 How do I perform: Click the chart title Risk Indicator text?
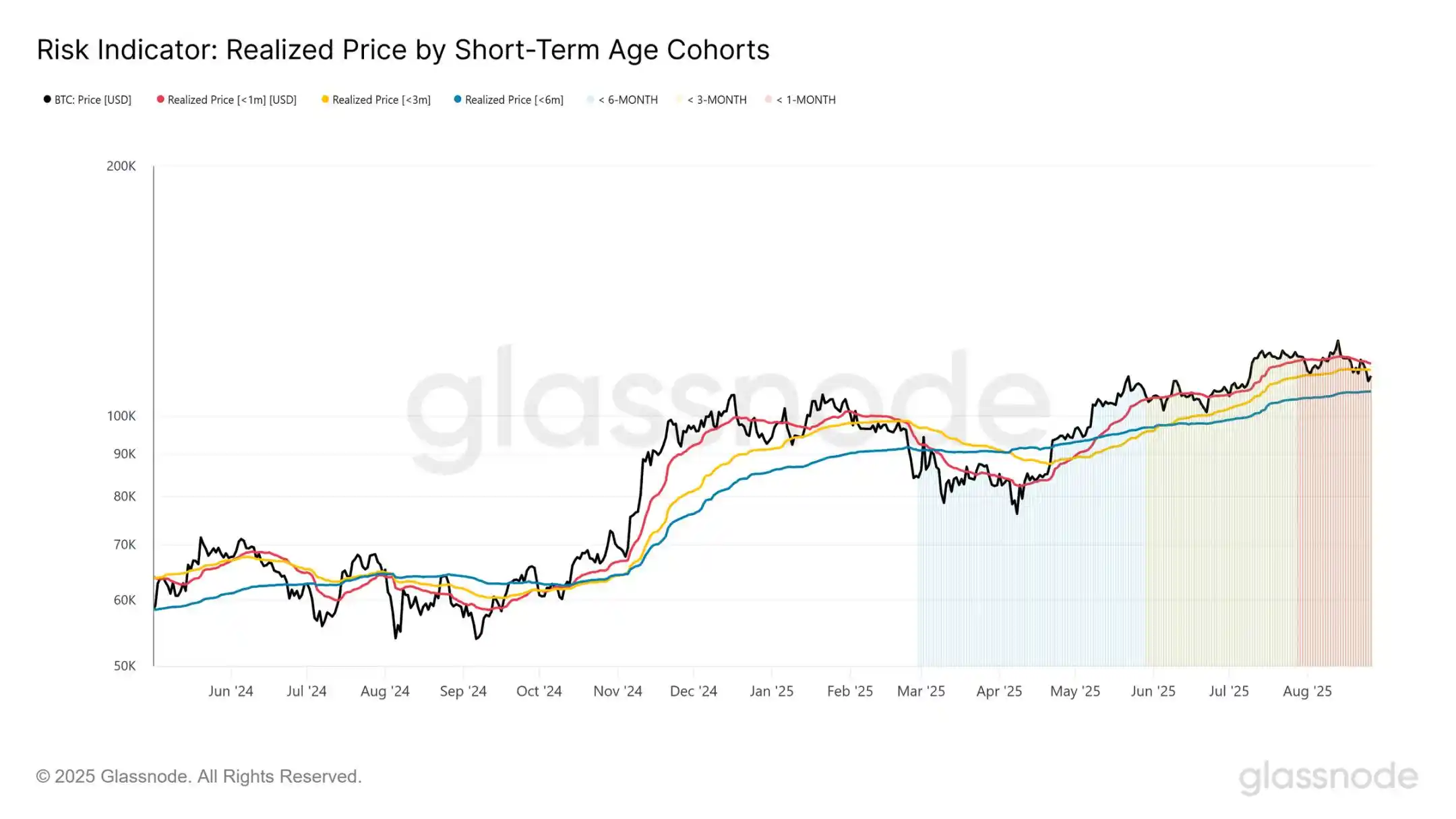click(403, 50)
